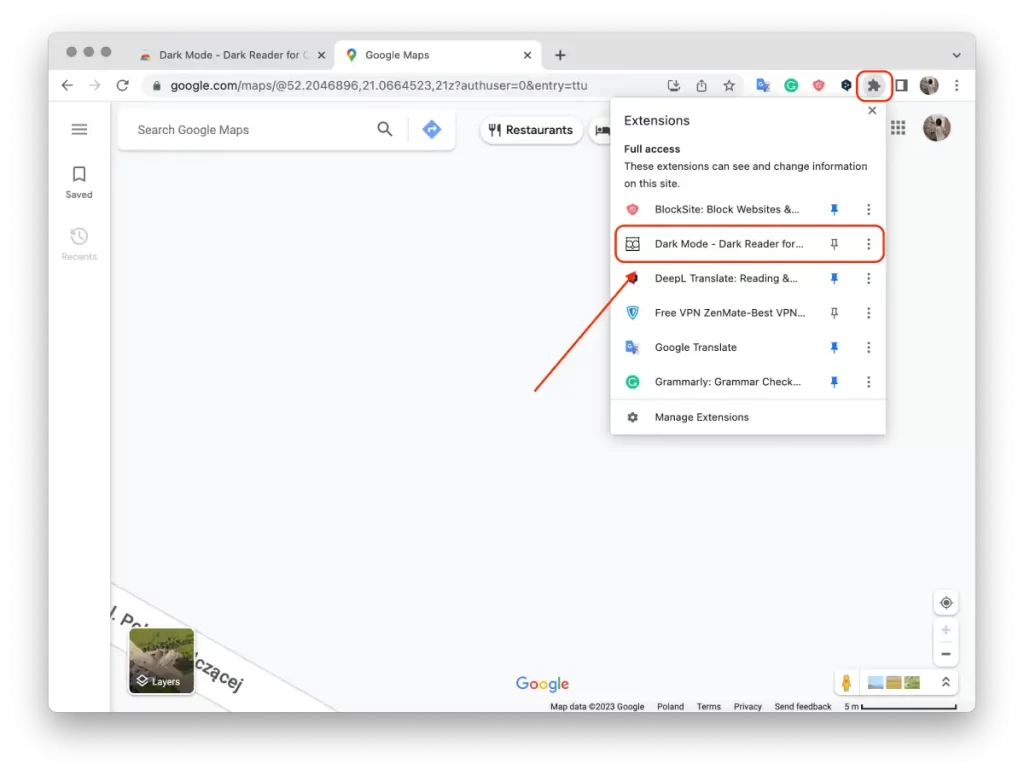Image resolution: width=1024 pixels, height=776 pixels.
Task: Open the Privacy link
Action: 748,707
